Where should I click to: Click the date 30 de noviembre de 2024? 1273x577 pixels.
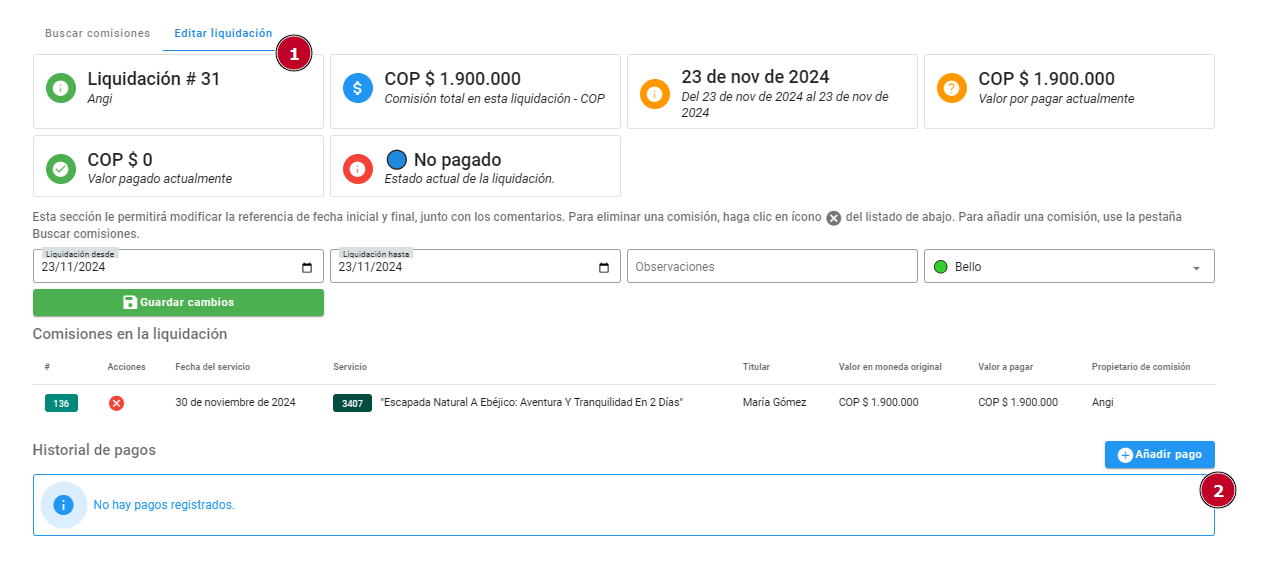point(235,402)
